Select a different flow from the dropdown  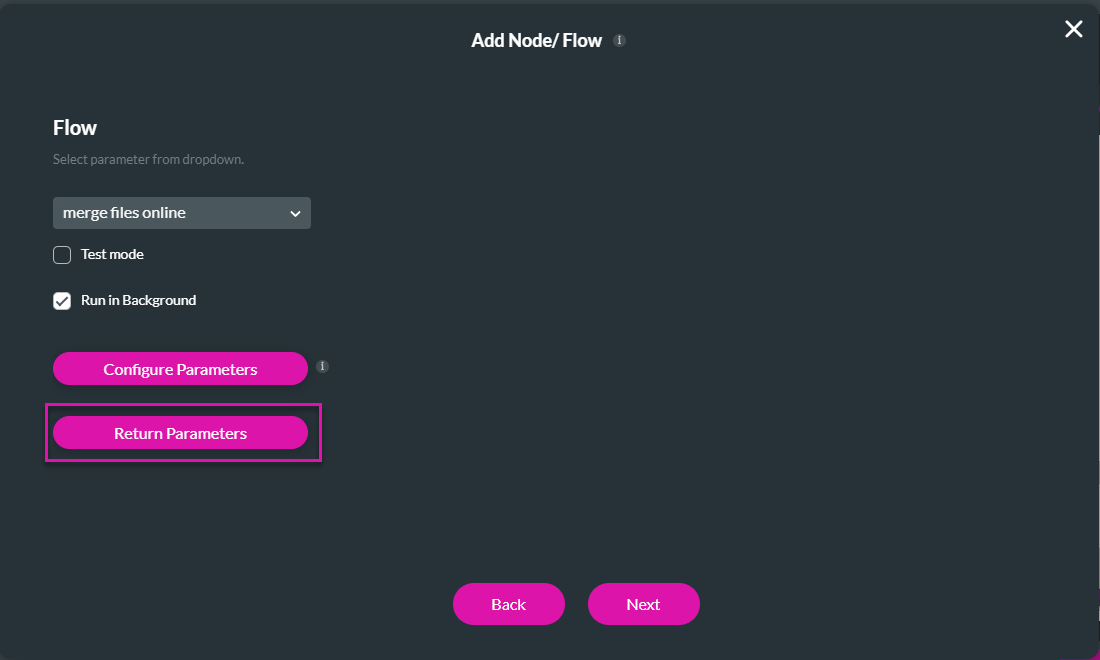pos(181,213)
